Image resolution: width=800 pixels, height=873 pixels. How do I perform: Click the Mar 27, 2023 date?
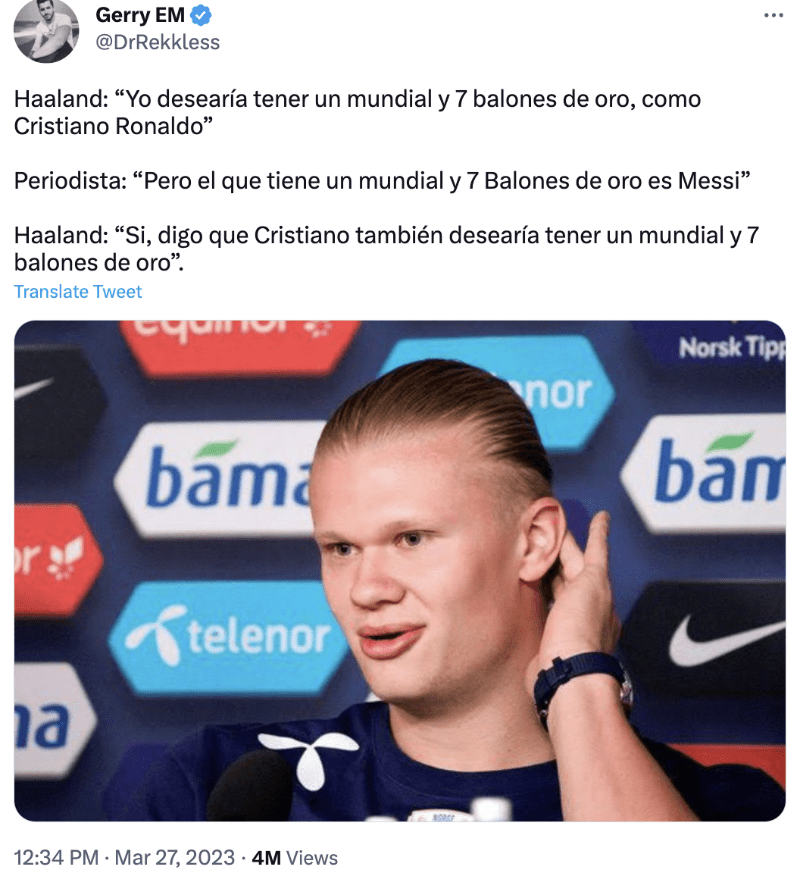tap(175, 857)
